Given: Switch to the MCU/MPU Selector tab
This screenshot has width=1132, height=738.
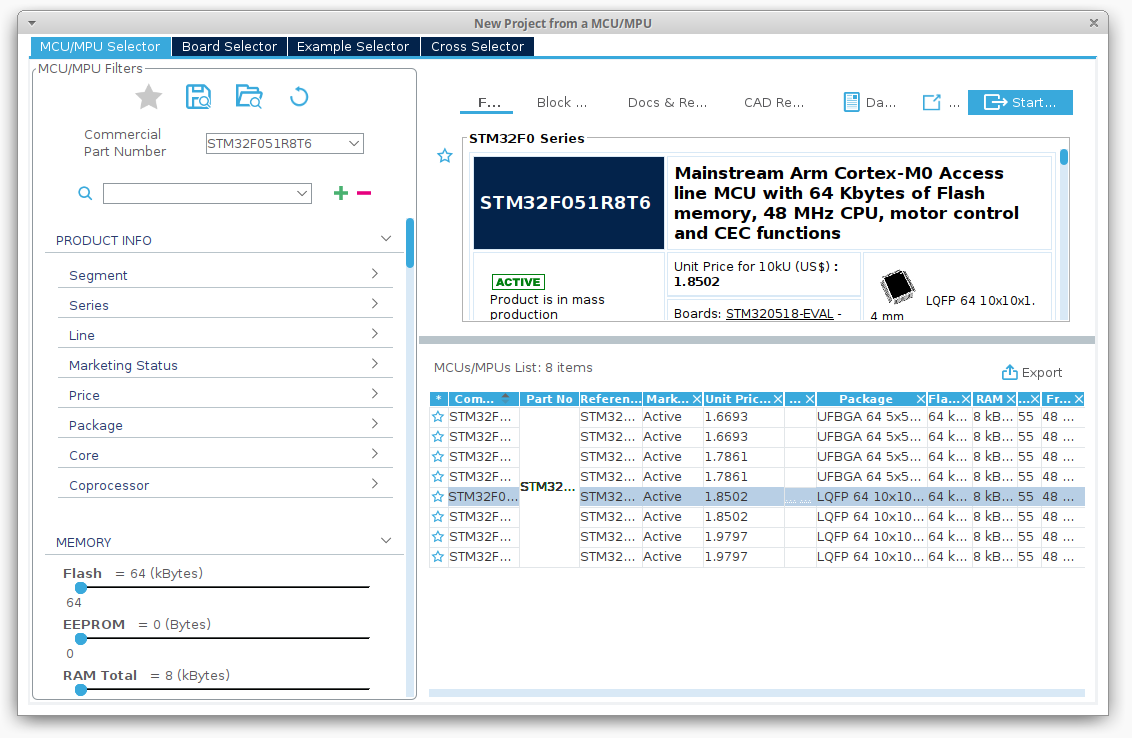Looking at the screenshot, I should click(x=100, y=46).
